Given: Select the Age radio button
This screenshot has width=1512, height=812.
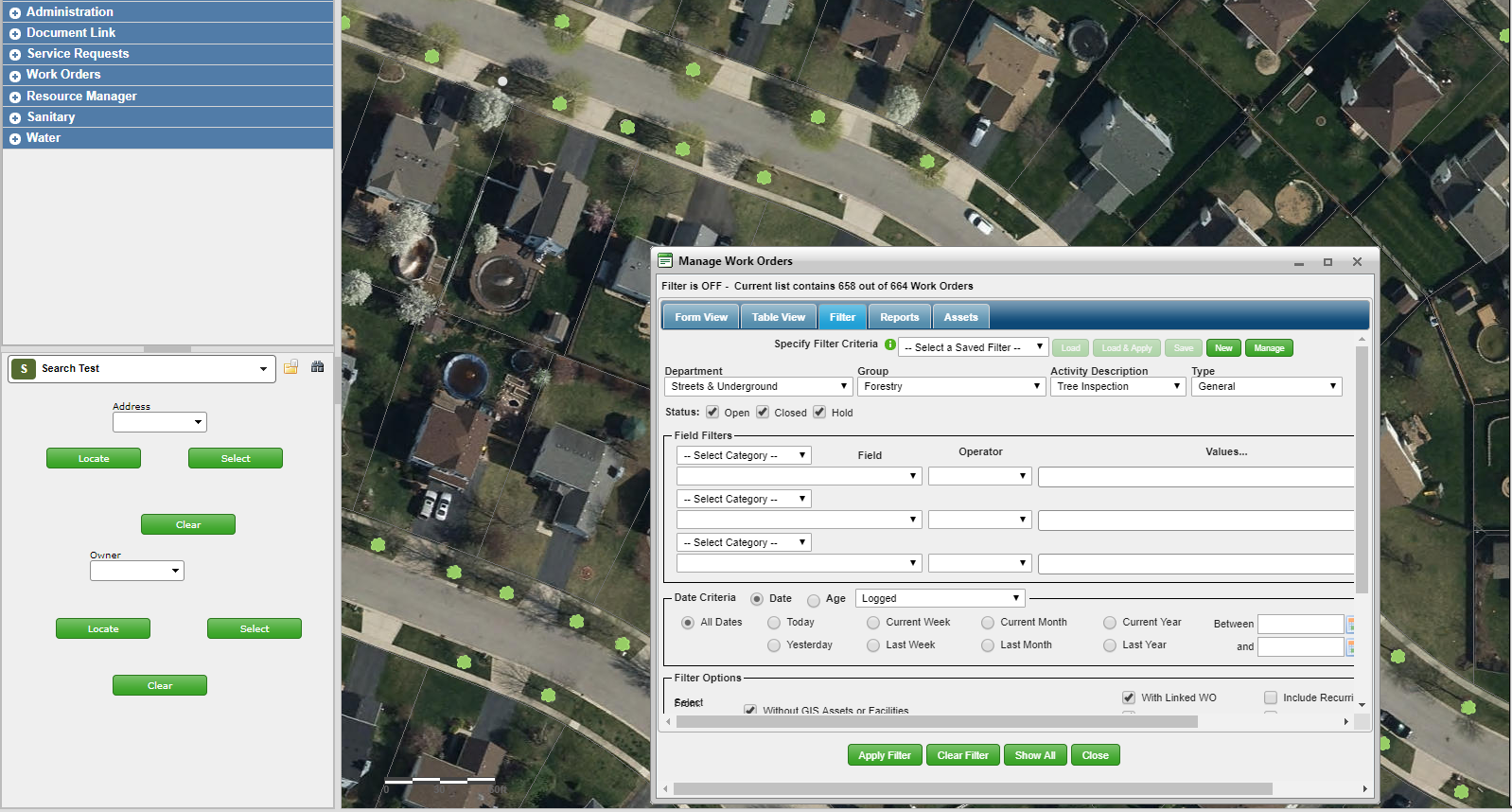Looking at the screenshot, I should pos(814,600).
